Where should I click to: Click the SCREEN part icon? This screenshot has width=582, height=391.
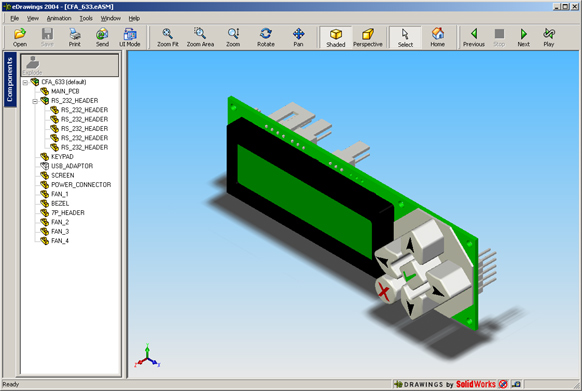coord(45,175)
